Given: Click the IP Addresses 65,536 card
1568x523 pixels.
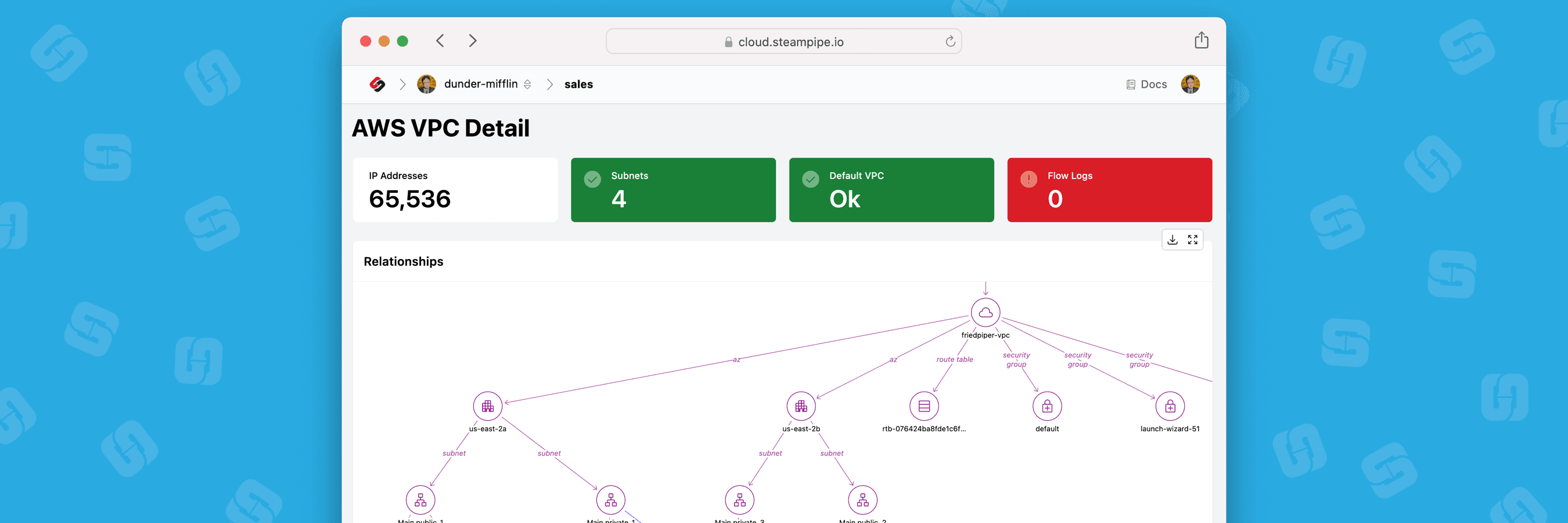Looking at the screenshot, I should (x=455, y=190).
